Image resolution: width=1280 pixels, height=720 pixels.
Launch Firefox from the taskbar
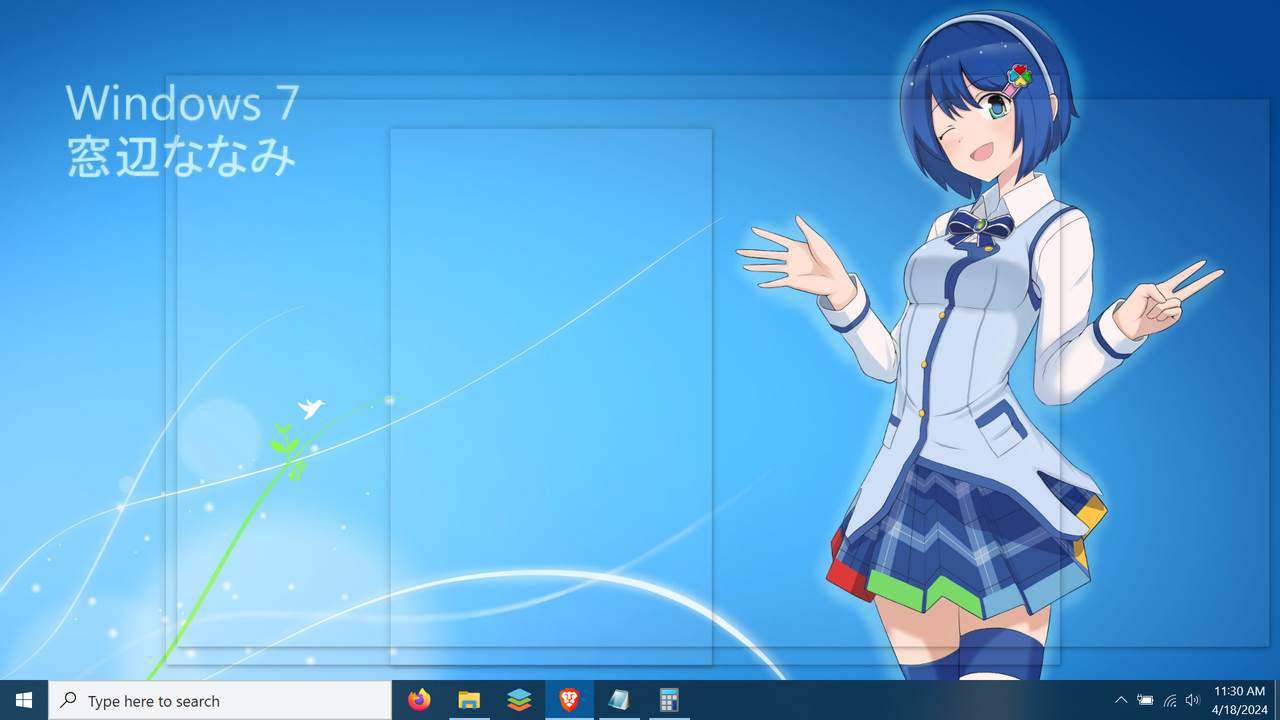(x=419, y=700)
